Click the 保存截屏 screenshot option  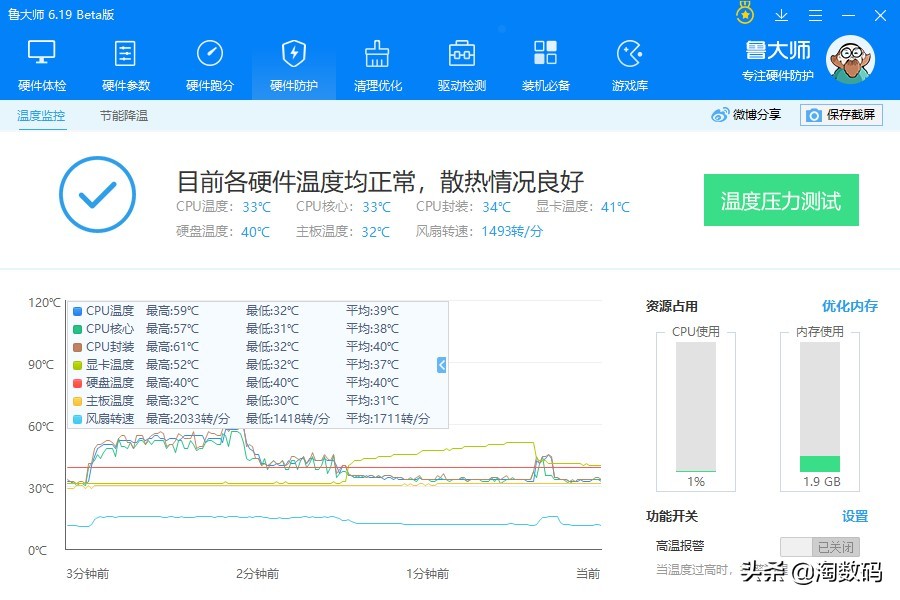click(843, 115)
